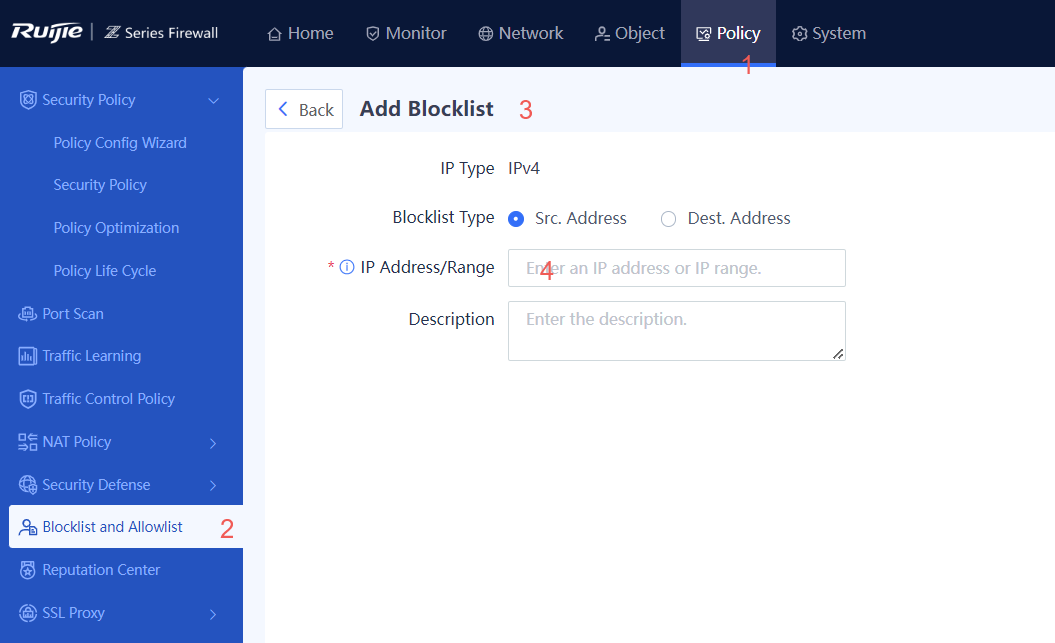Click the Security Policy shield icon in sidebar

point(28,100)
